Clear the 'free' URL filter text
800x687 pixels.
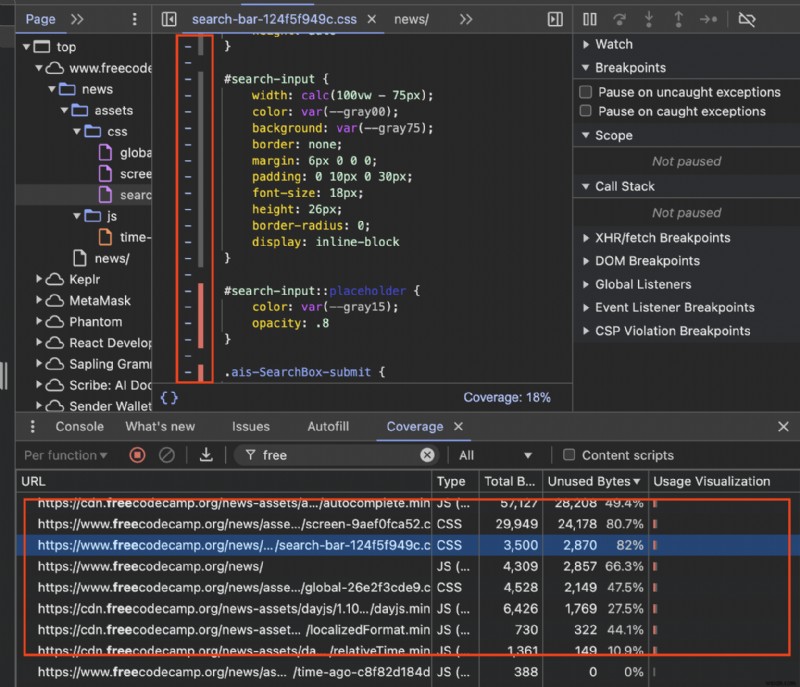(x=428, y=455)
